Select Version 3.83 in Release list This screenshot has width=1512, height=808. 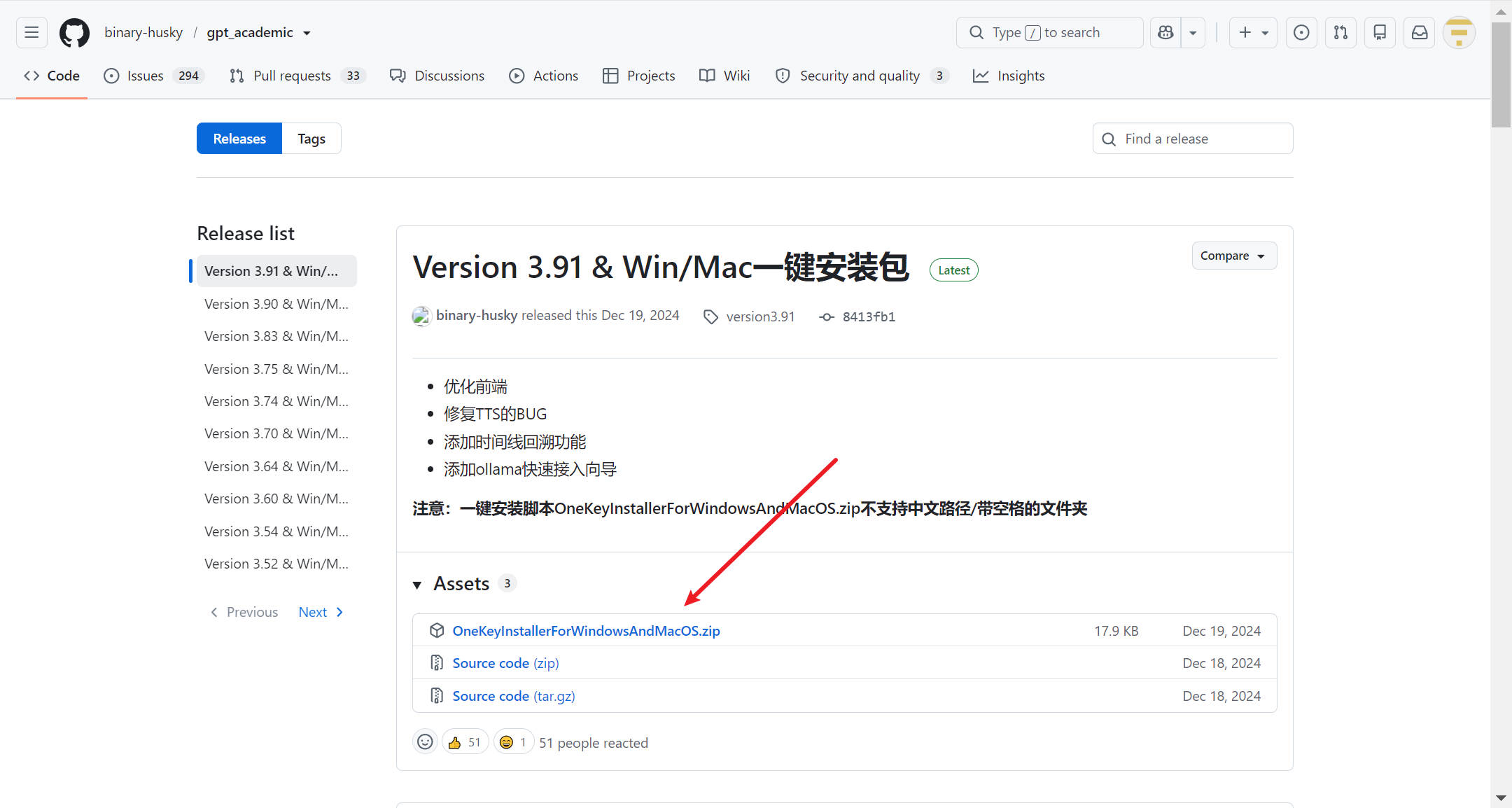point(276,336)
